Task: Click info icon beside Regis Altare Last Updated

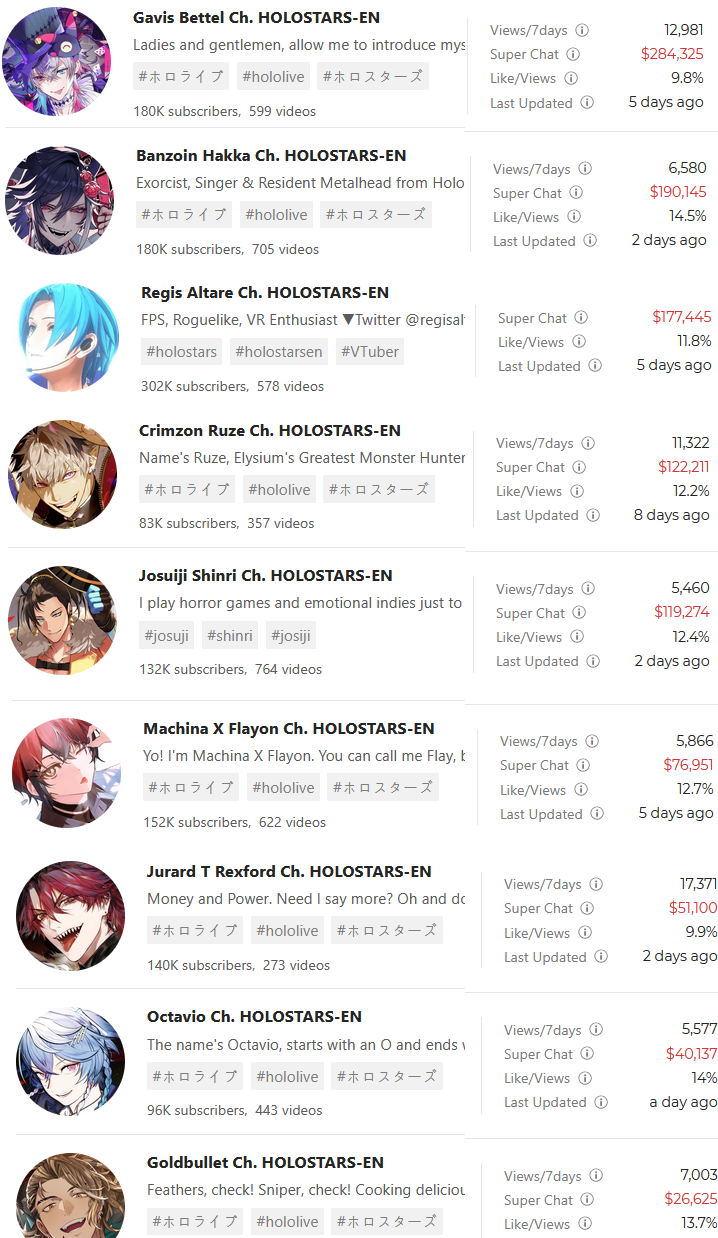Action: 595,366
